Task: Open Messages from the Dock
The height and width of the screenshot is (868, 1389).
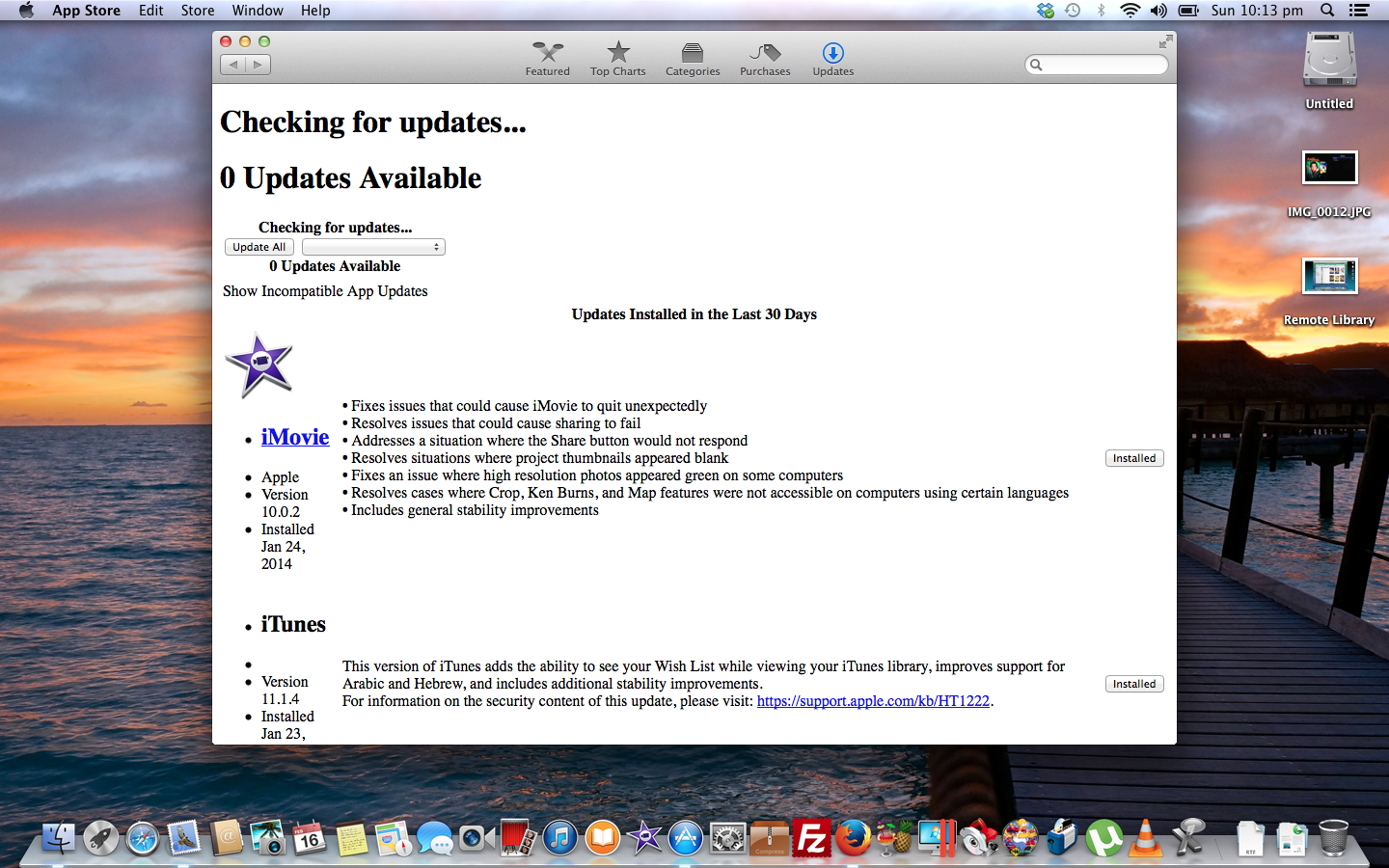Action: pyautogui.click(x=435, y=837)
